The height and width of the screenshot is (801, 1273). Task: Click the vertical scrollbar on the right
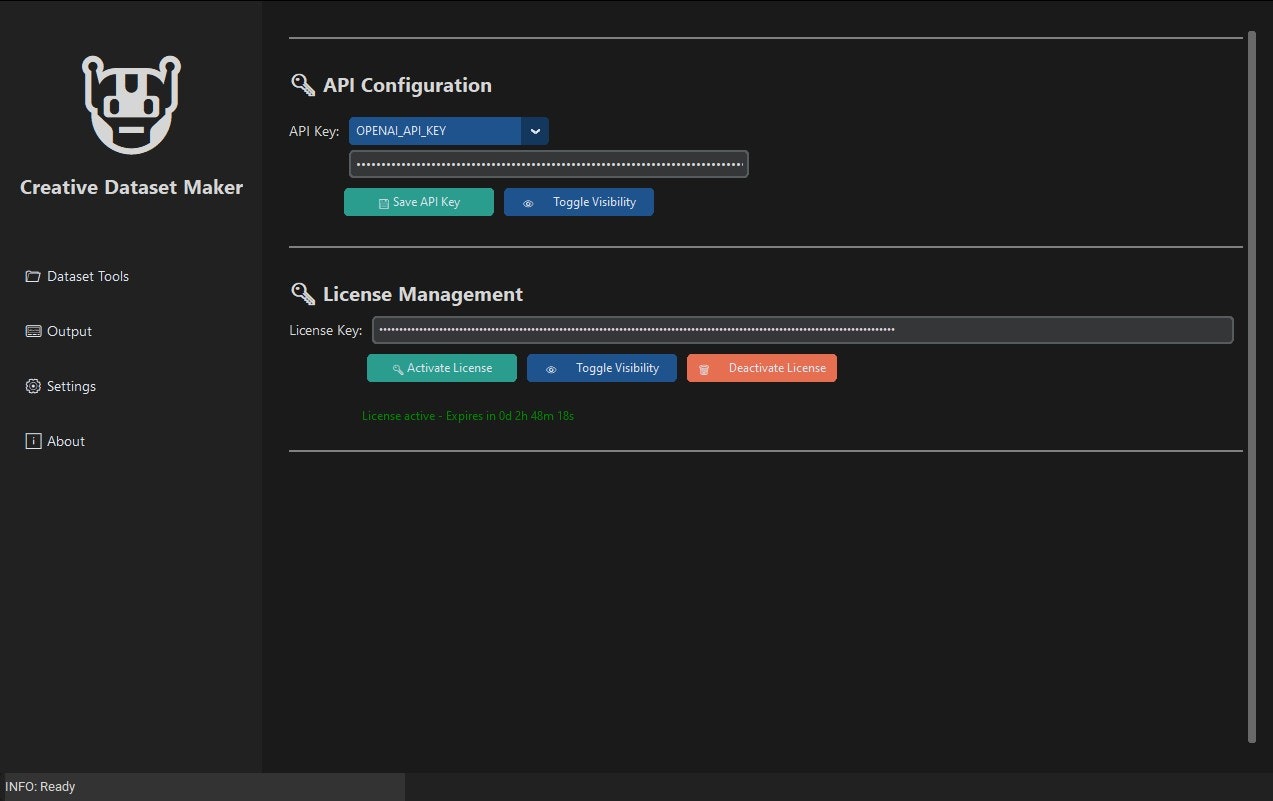pyautogui.click(x=1252, y=387)
